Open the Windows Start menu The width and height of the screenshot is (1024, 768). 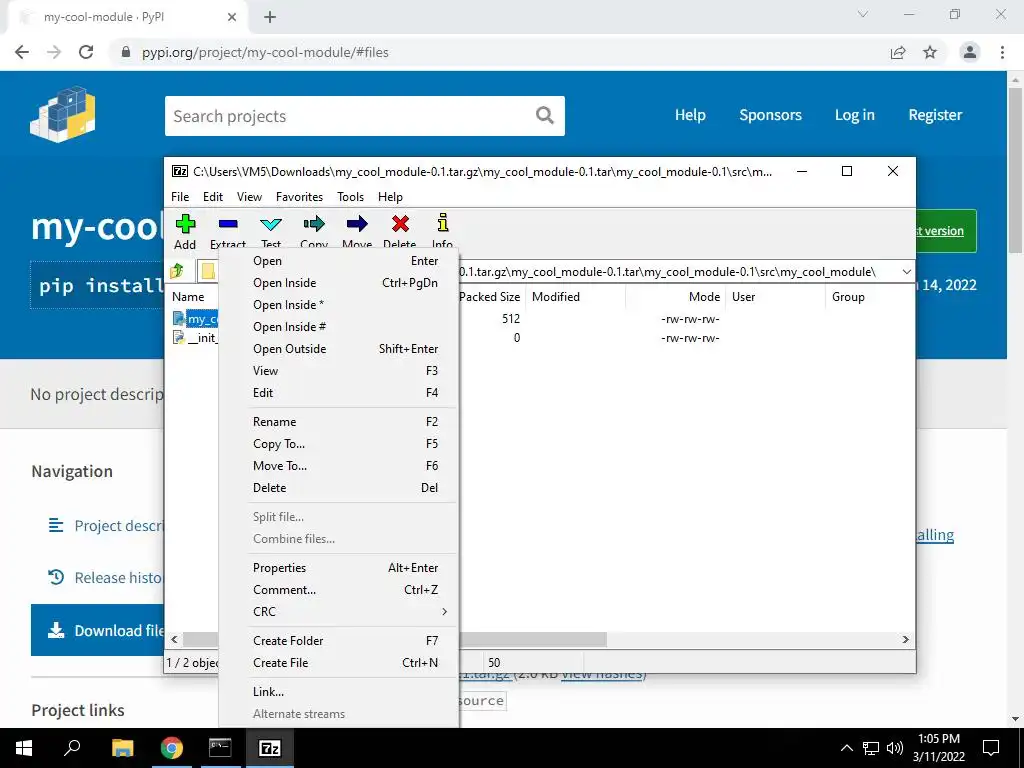[24, 748]
